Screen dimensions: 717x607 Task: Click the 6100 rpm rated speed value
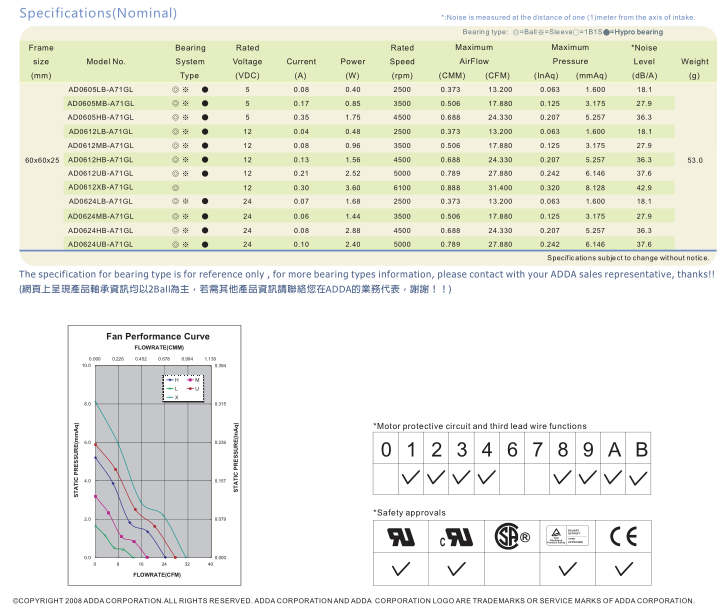tap(402, 188)
